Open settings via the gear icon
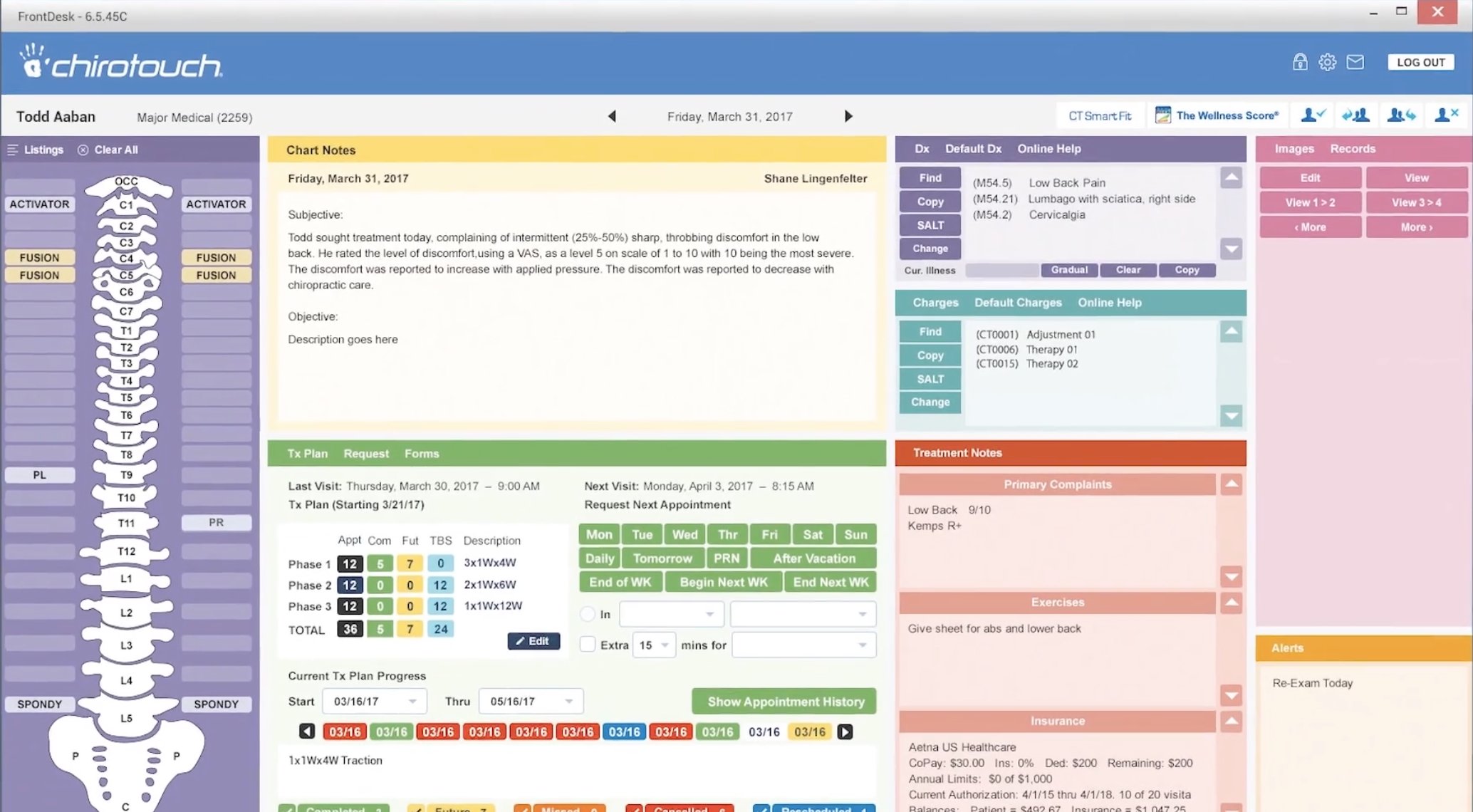The height and width of the screenshot is (812, 1473). pos(1327,62)
